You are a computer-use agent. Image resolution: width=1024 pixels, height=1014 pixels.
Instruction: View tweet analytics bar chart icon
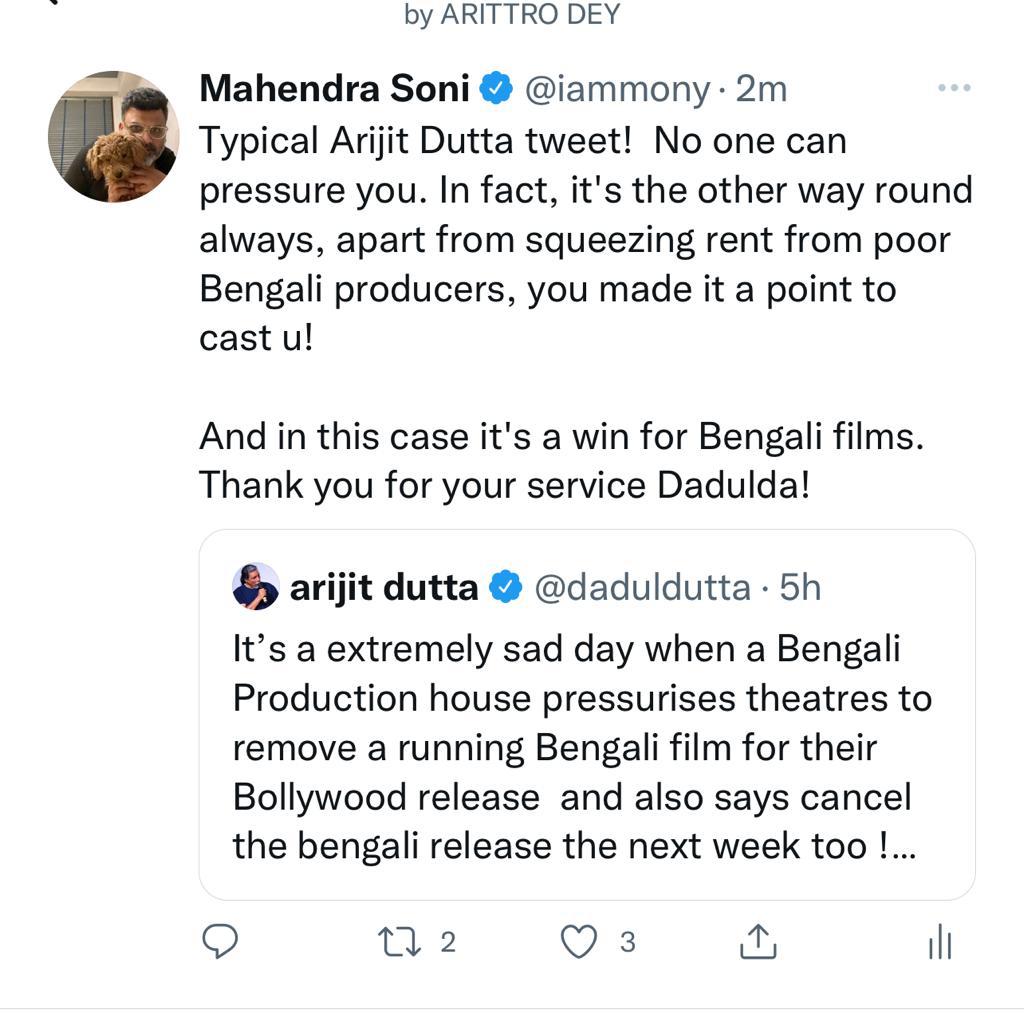point(940,942)
